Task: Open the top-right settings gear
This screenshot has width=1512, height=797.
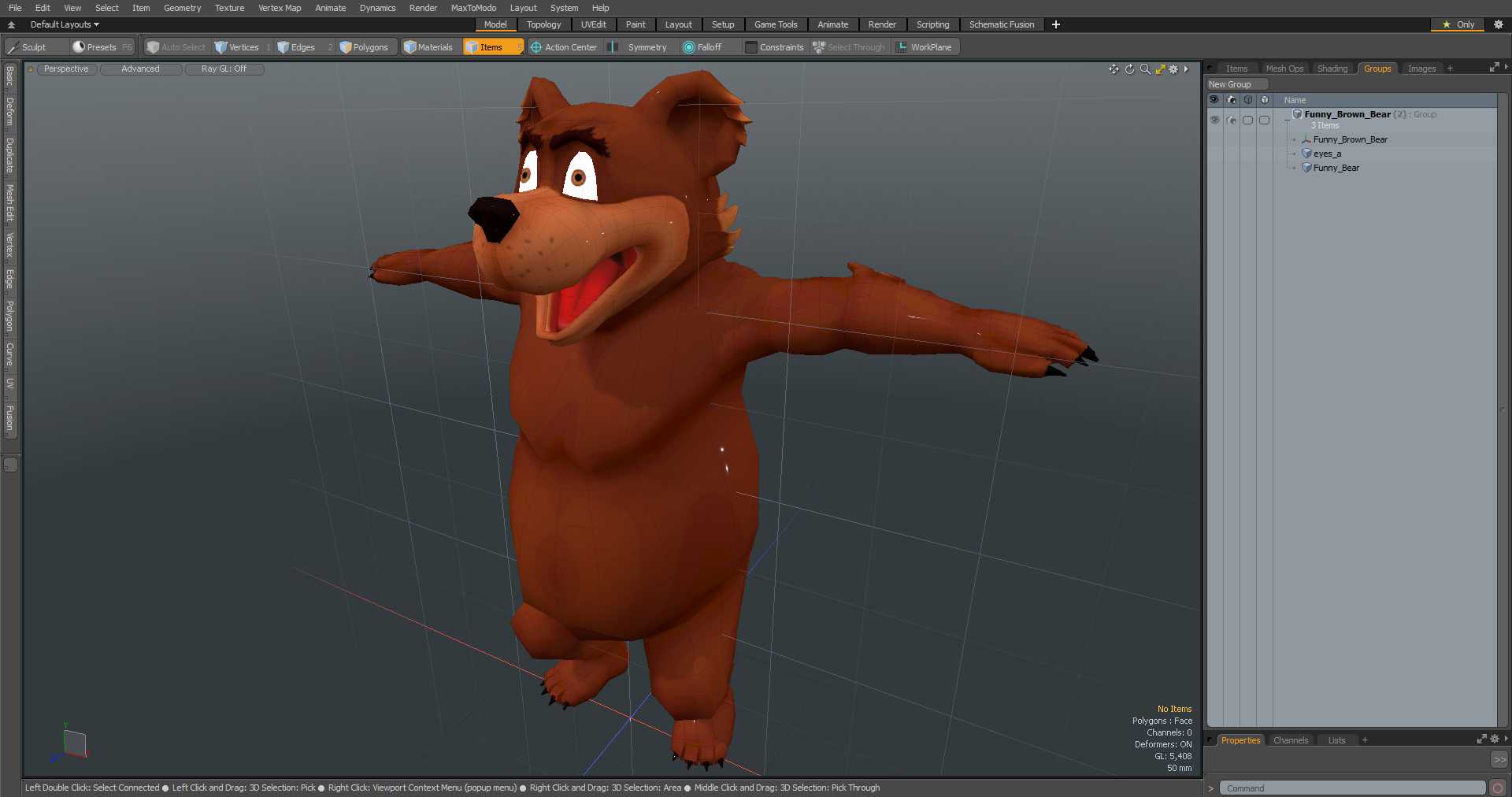Action: (1499, 24)
